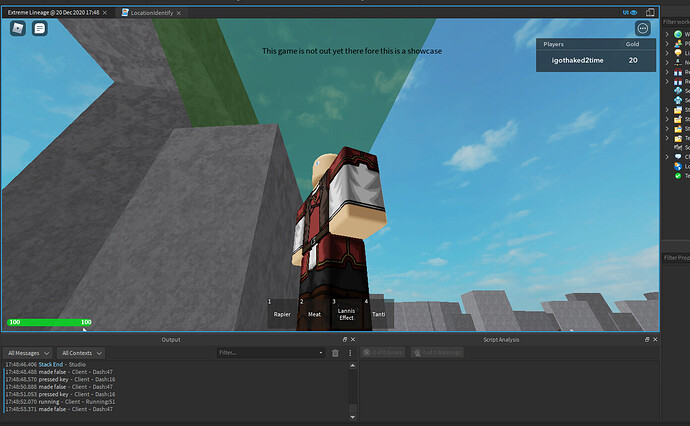Select the Meat hotbar slot

coord(314,313)
